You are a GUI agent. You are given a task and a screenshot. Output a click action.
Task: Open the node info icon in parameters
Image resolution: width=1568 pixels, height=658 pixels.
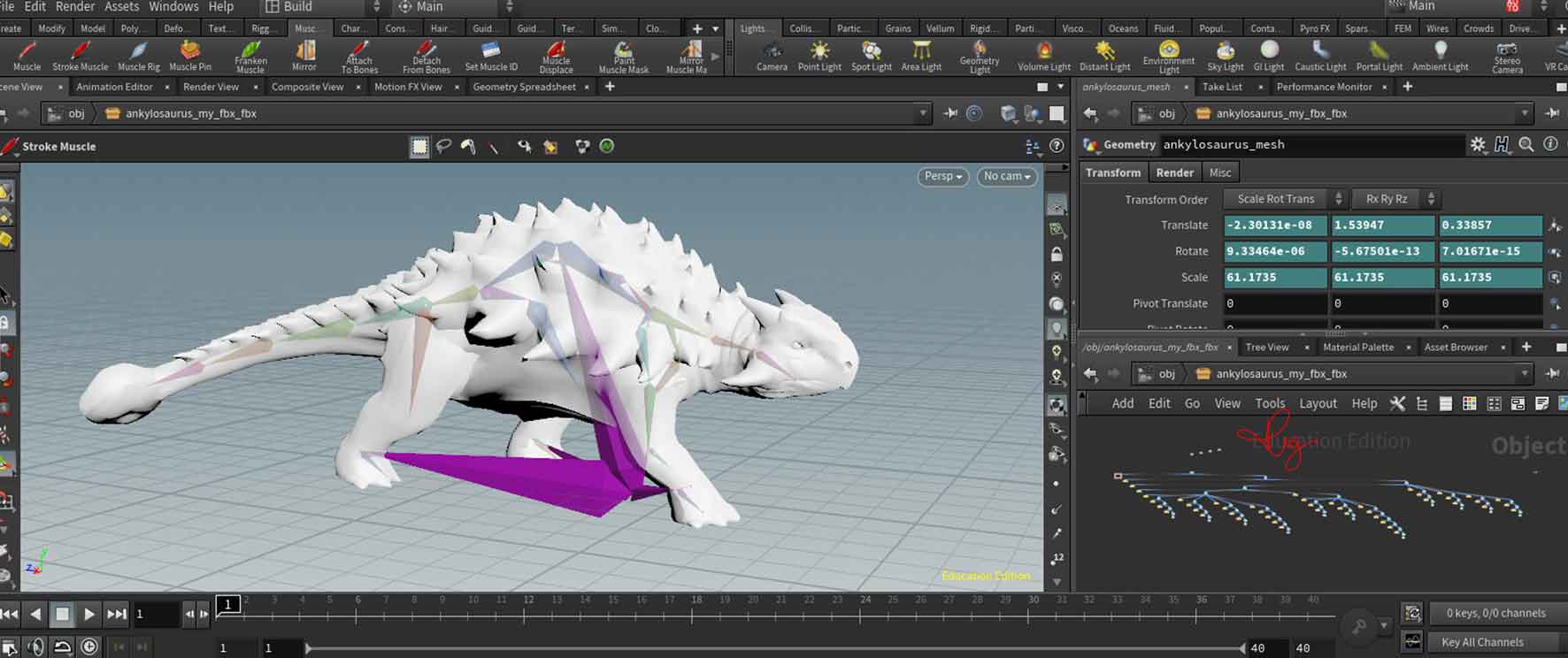[1550, 144]
